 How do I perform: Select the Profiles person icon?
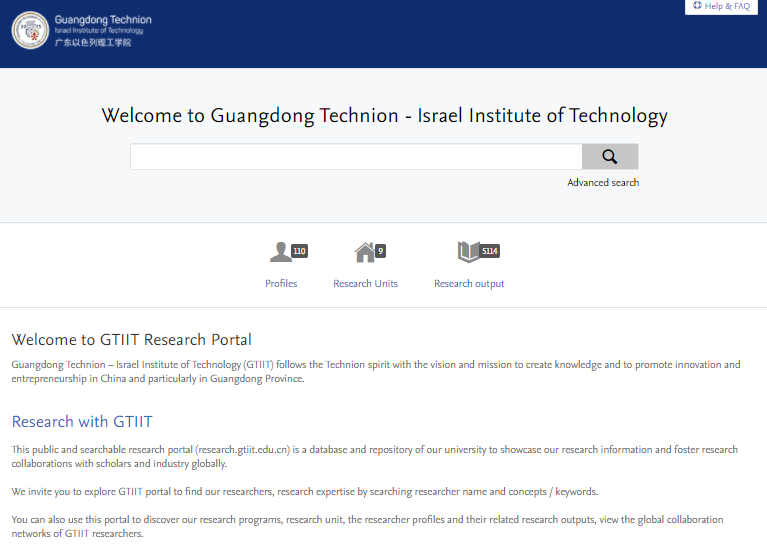280,252
